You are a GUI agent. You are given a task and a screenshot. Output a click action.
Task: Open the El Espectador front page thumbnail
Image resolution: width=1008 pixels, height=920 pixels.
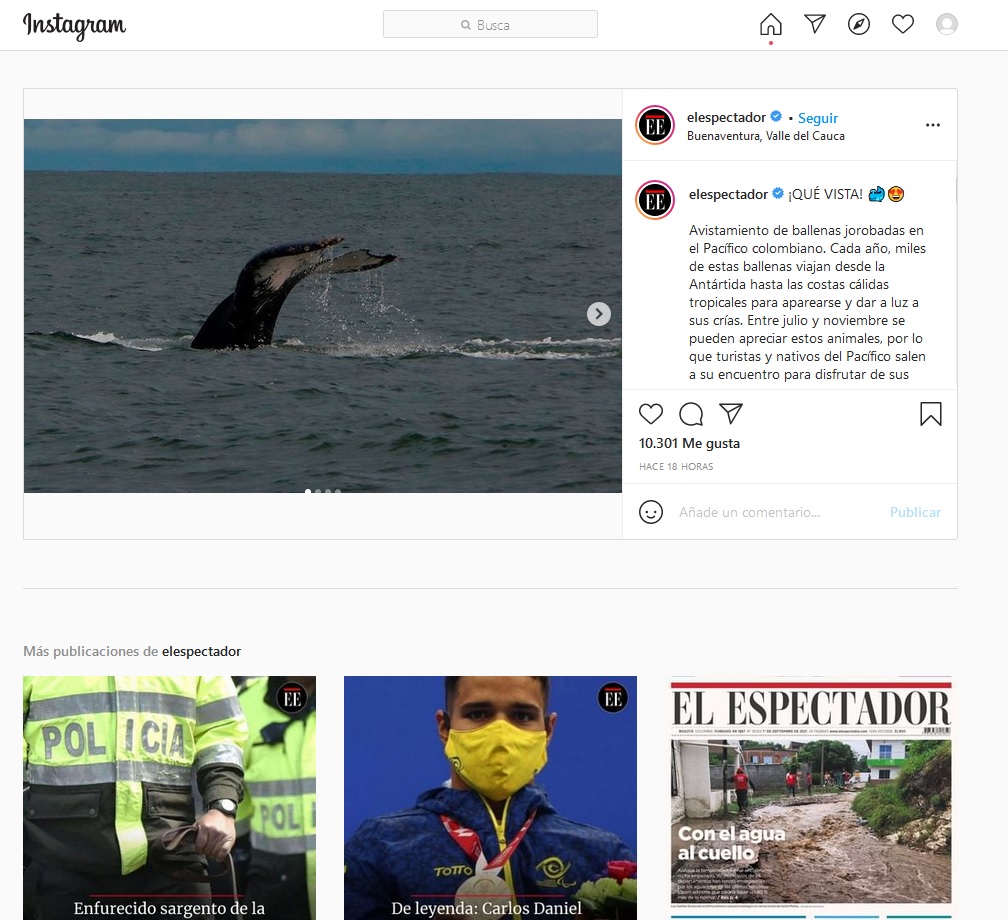tap(811, 798)
